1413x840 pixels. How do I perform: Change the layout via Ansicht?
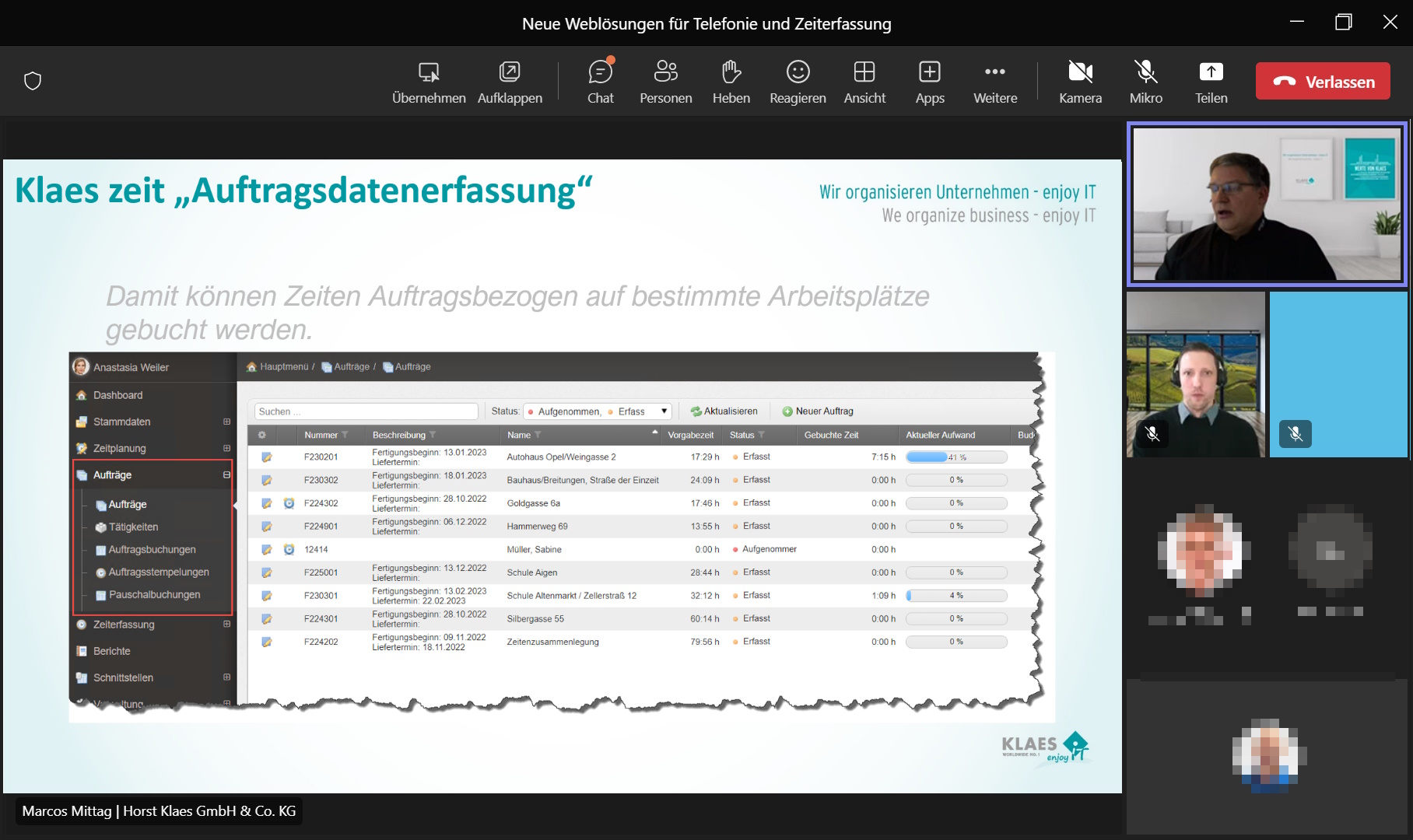[x=864, y=82]
